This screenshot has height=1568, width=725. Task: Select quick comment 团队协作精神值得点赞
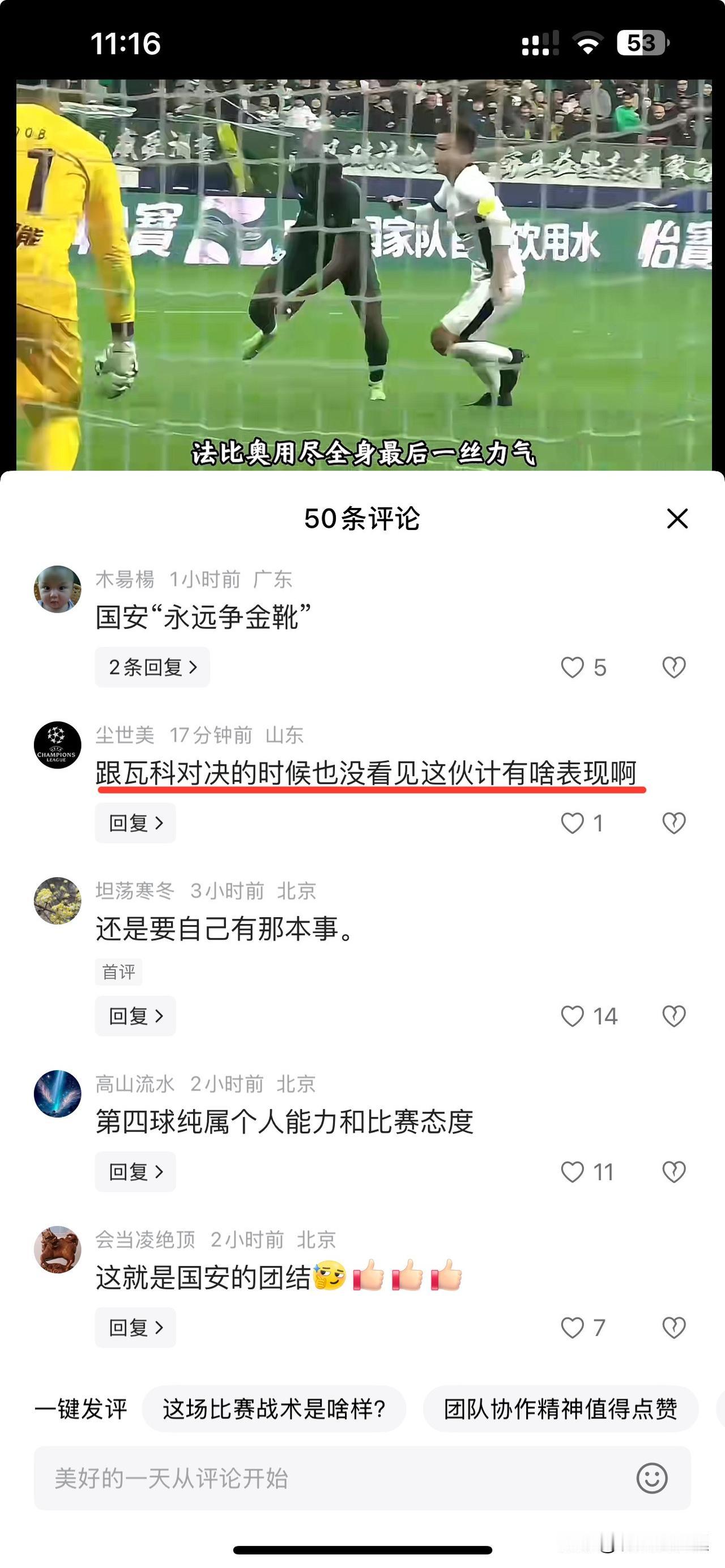(561, 1408)
